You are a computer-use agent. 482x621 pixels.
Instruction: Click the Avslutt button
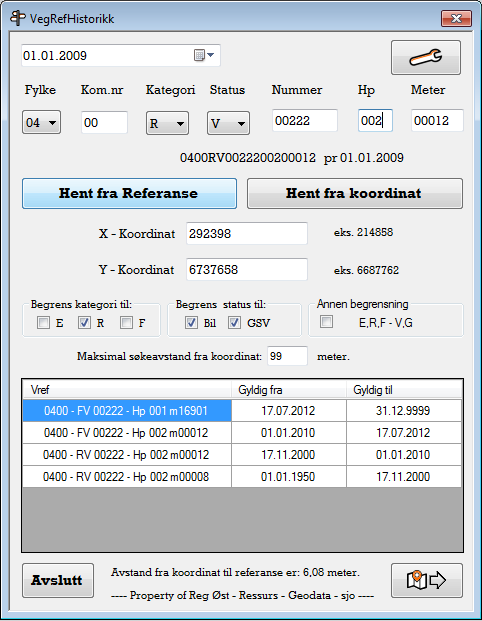pos(58,580)
